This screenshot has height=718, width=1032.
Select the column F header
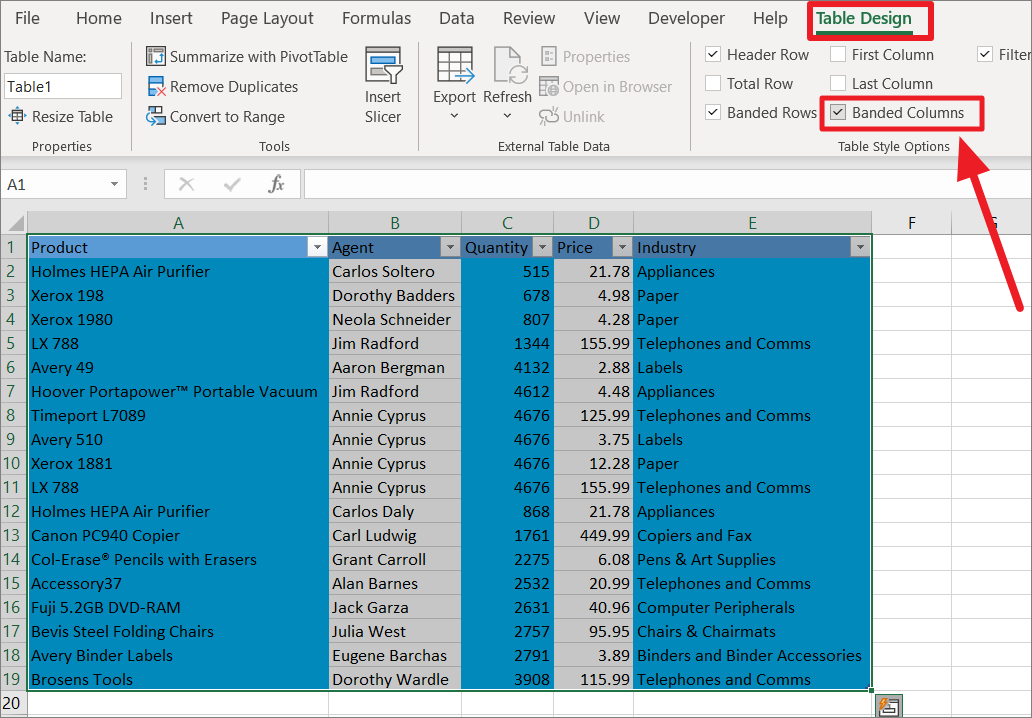(912, 223)
